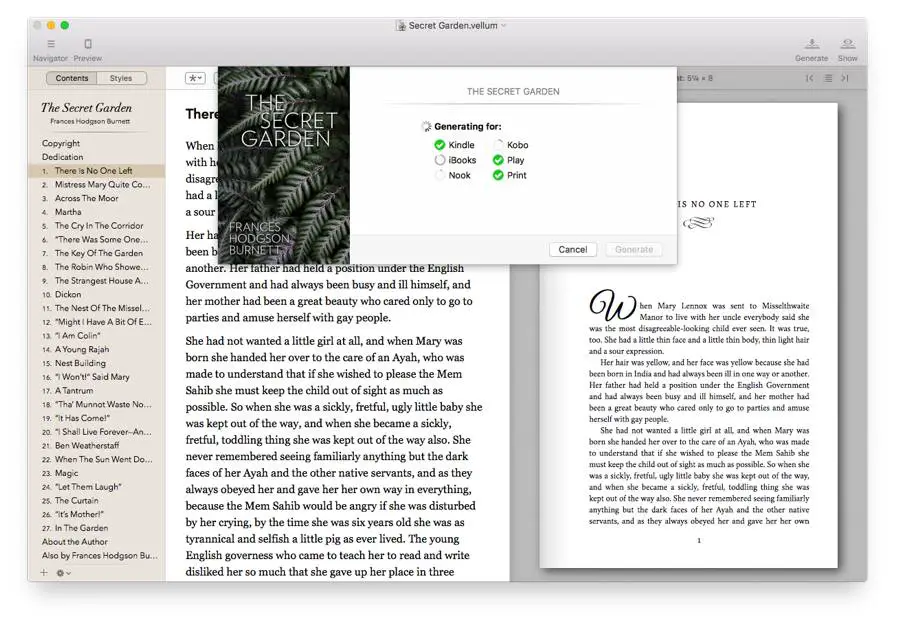Open chapter 'The Robin Who Showe...'
The width and height of the screenshot is (900, 630).
tap(96, 267)
